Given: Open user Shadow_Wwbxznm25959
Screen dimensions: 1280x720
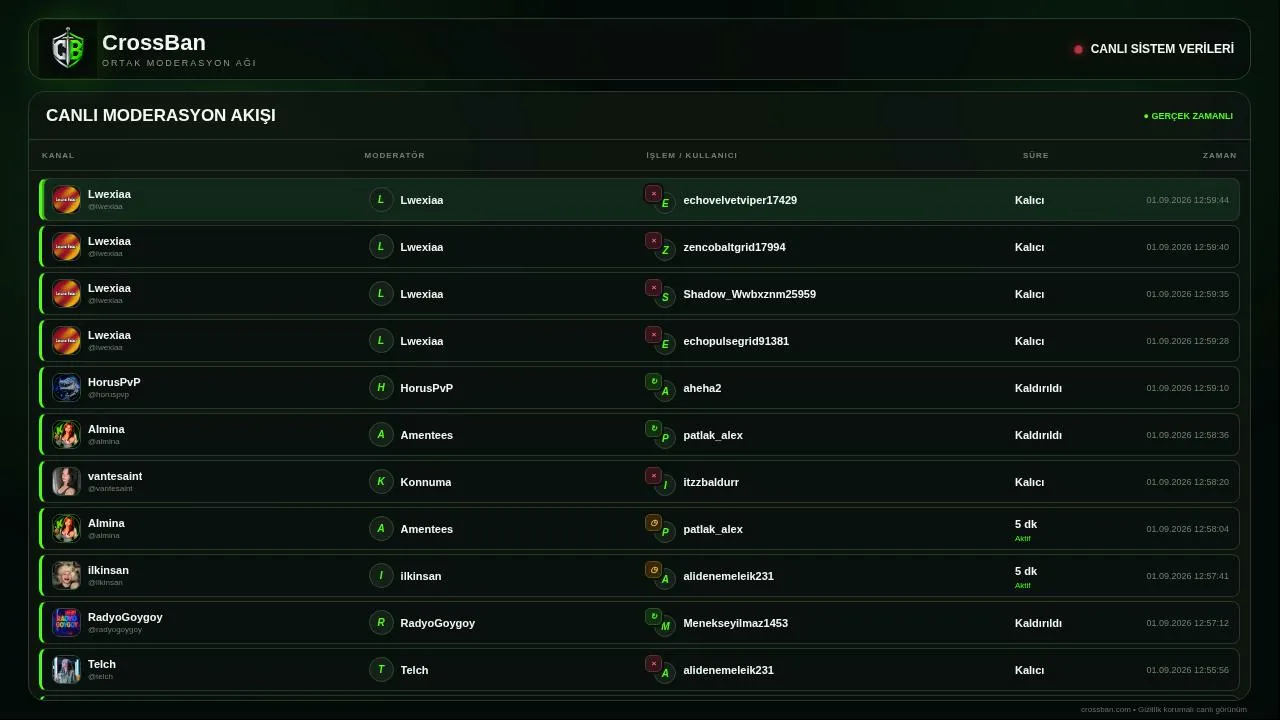Looking at the screenshot, I should 749,294.
